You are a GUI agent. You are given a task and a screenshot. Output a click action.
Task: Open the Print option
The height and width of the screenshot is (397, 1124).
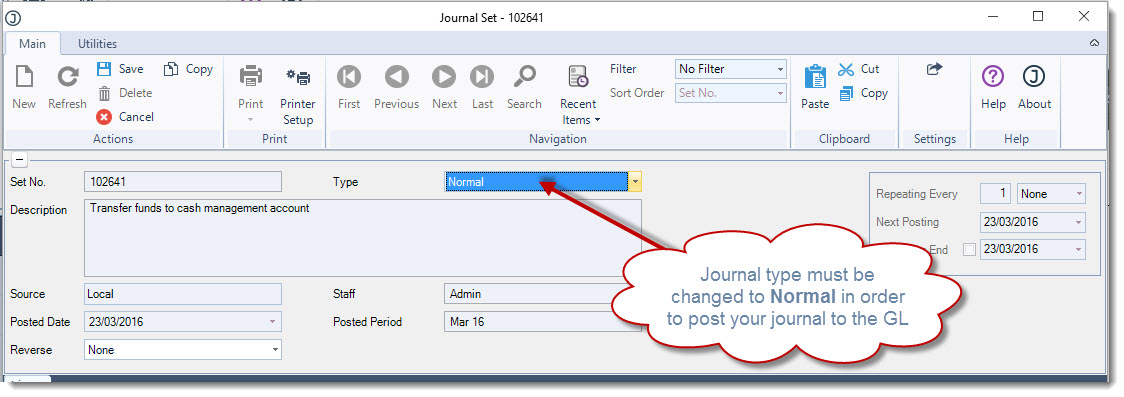[x=251, y=86]
